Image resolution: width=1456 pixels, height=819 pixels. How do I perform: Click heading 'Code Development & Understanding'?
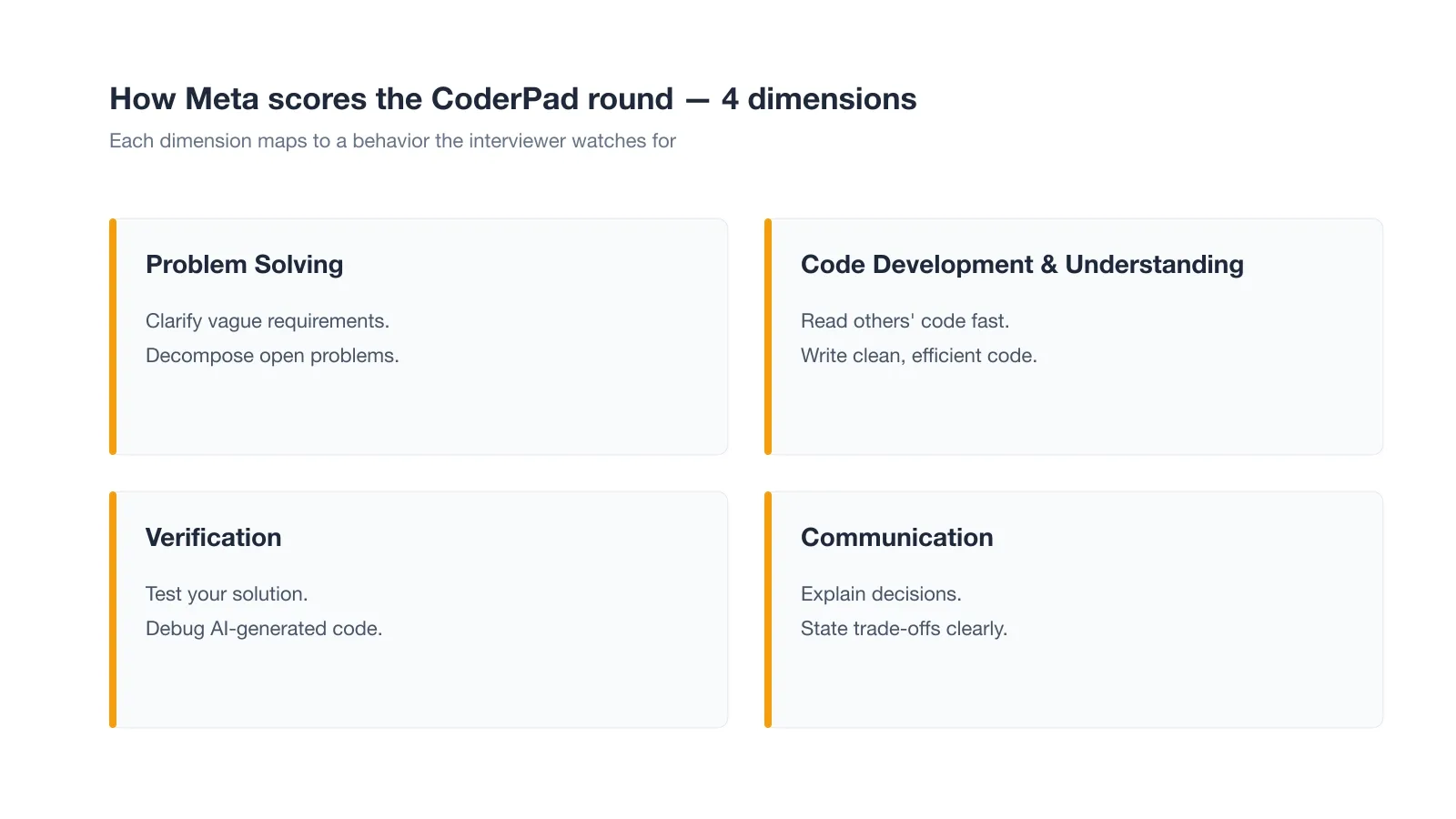[1022, 264]
